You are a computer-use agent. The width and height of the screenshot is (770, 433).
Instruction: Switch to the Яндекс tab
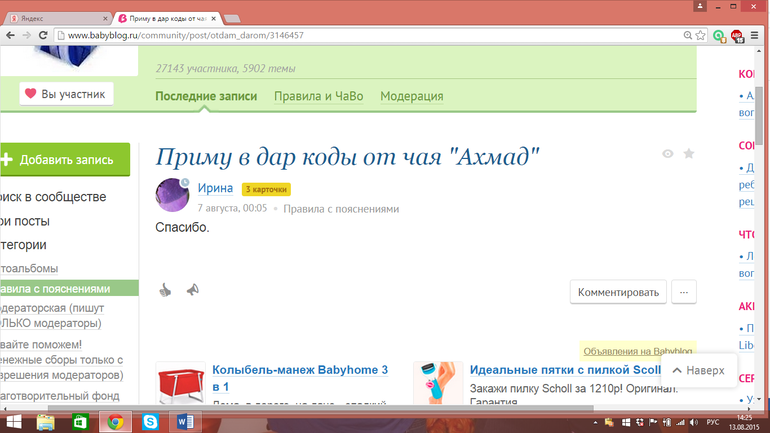59,19
